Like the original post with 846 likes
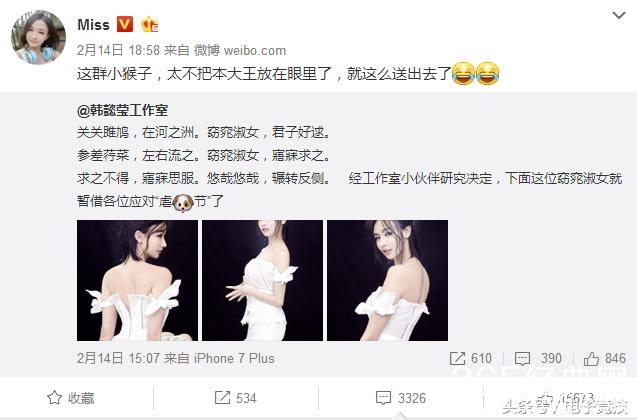The image size is (637, 420). (x=604, y=358)
